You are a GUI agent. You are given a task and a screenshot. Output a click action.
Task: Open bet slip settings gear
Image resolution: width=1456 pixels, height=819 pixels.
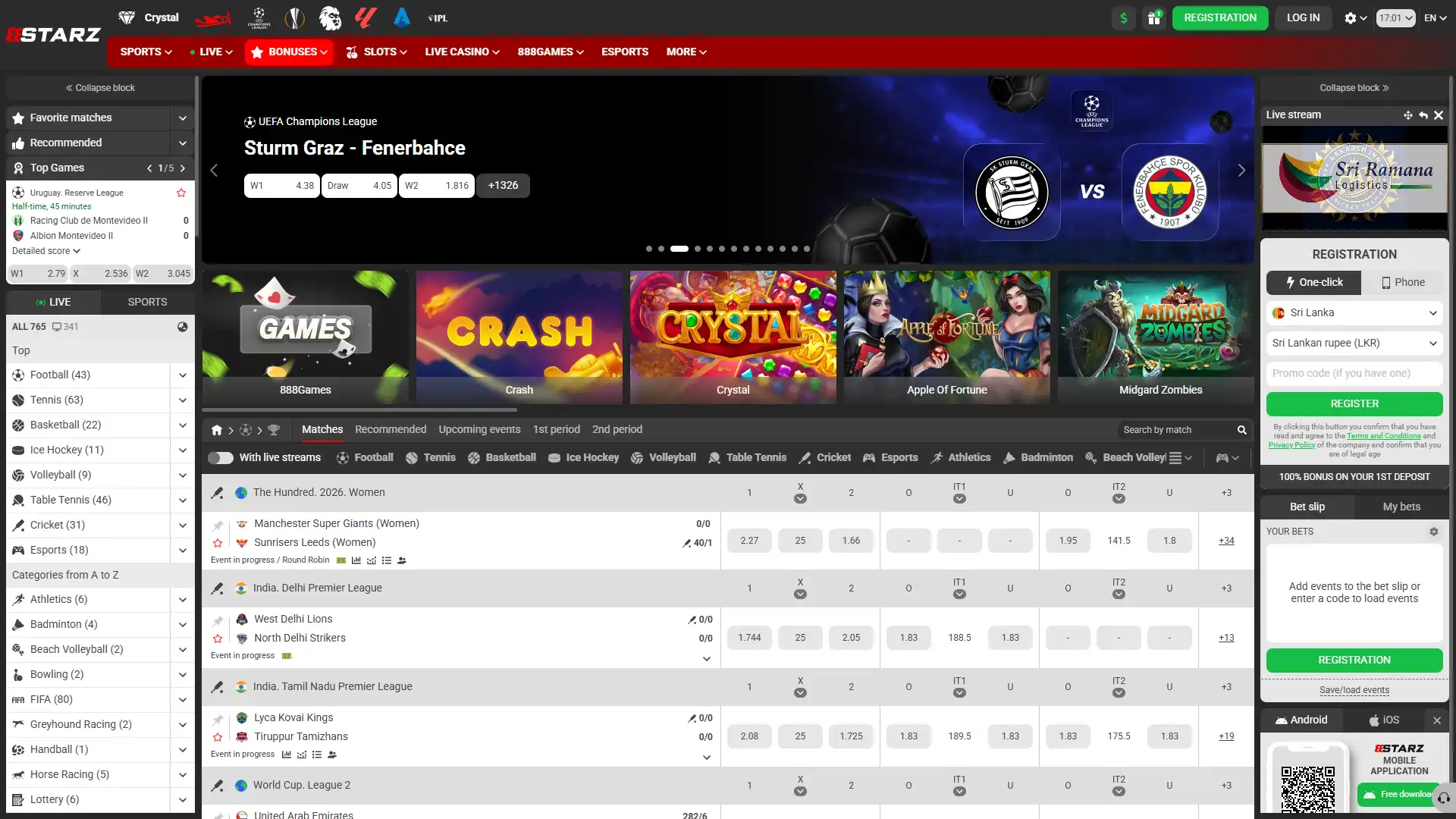1434,532
